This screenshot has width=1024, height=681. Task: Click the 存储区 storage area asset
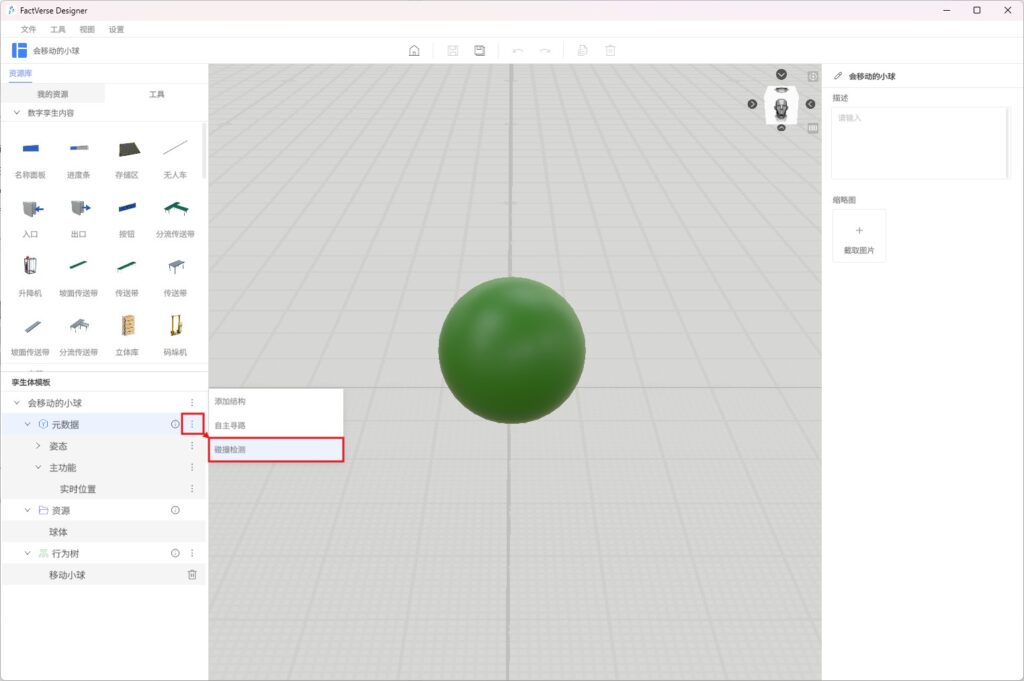coord(127,149)
